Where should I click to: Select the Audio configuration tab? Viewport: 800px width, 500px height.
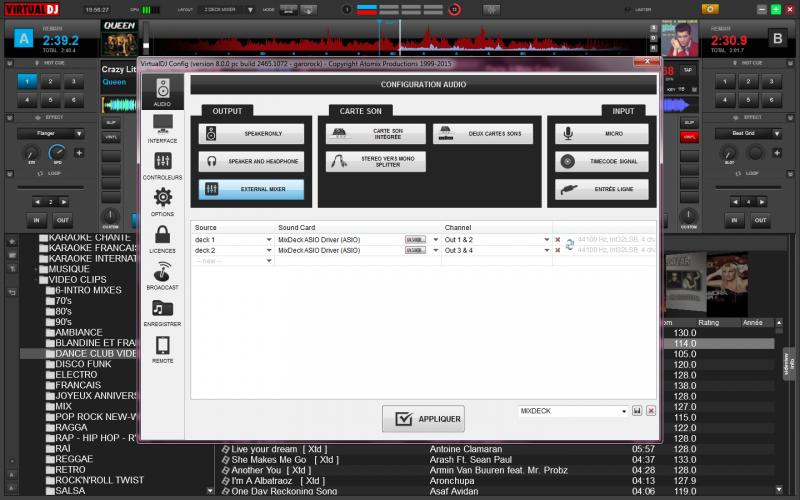tap(162, 92)
